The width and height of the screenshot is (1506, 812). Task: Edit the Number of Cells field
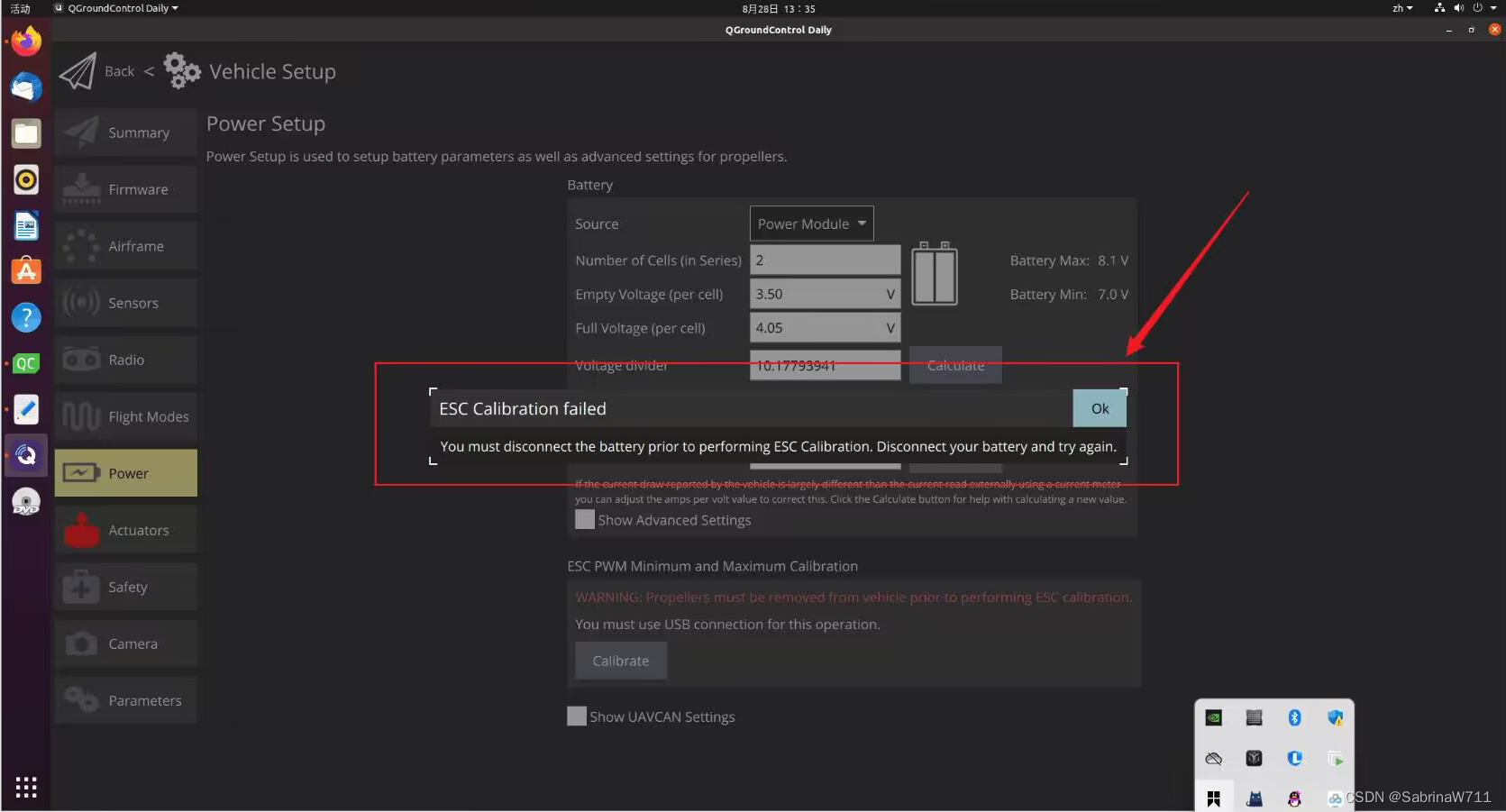[x=825, y=260]
